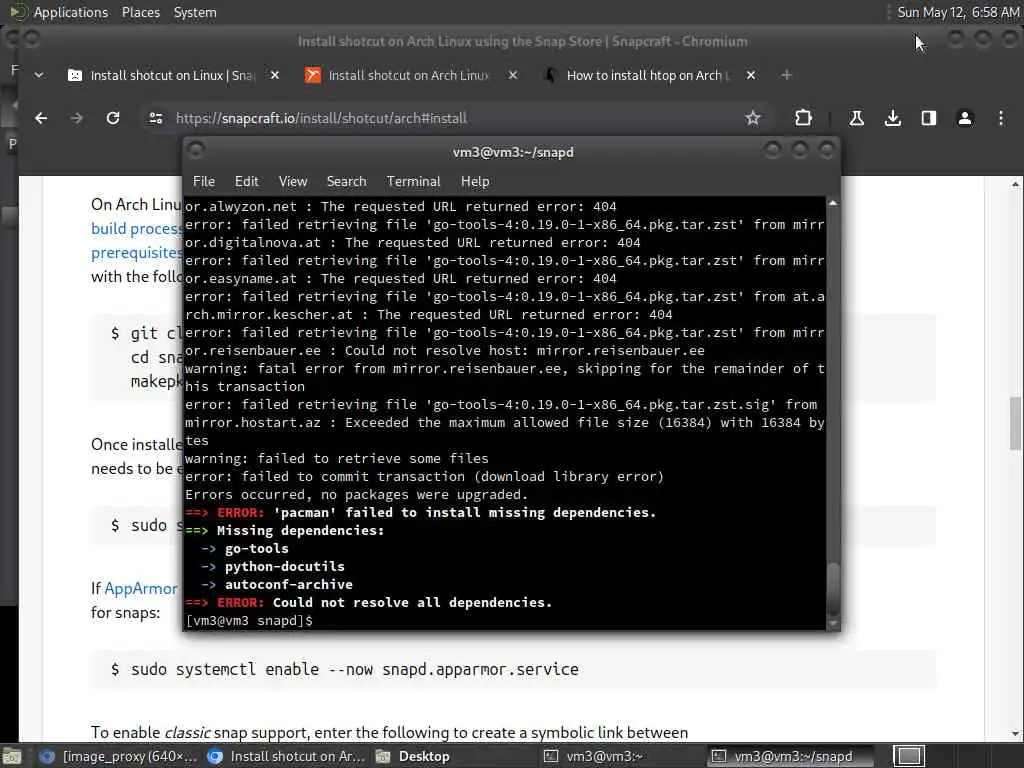Open terminal Edit menu

246,182
